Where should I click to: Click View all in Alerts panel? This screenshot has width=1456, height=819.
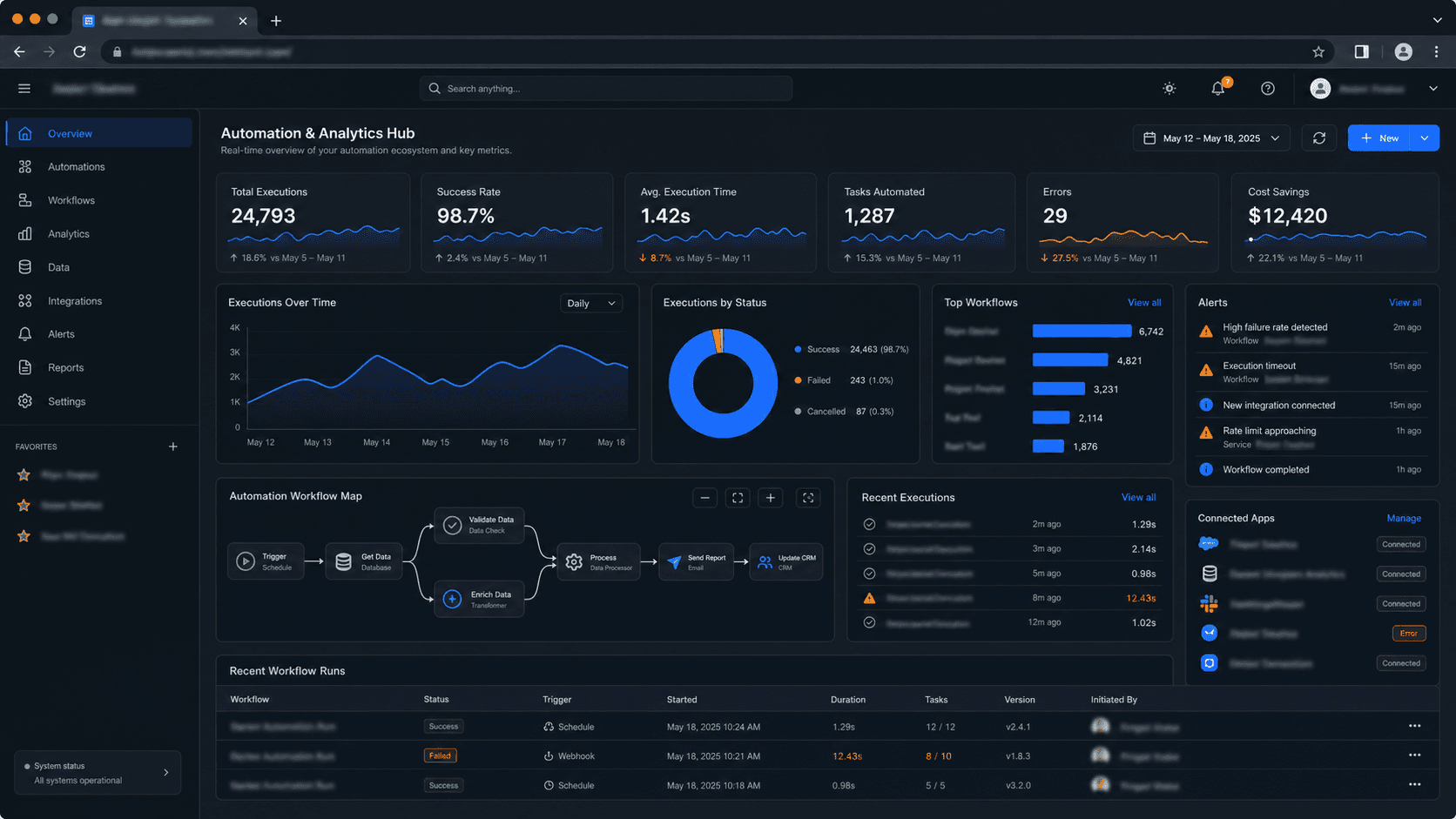click(x=1405, y=303)
